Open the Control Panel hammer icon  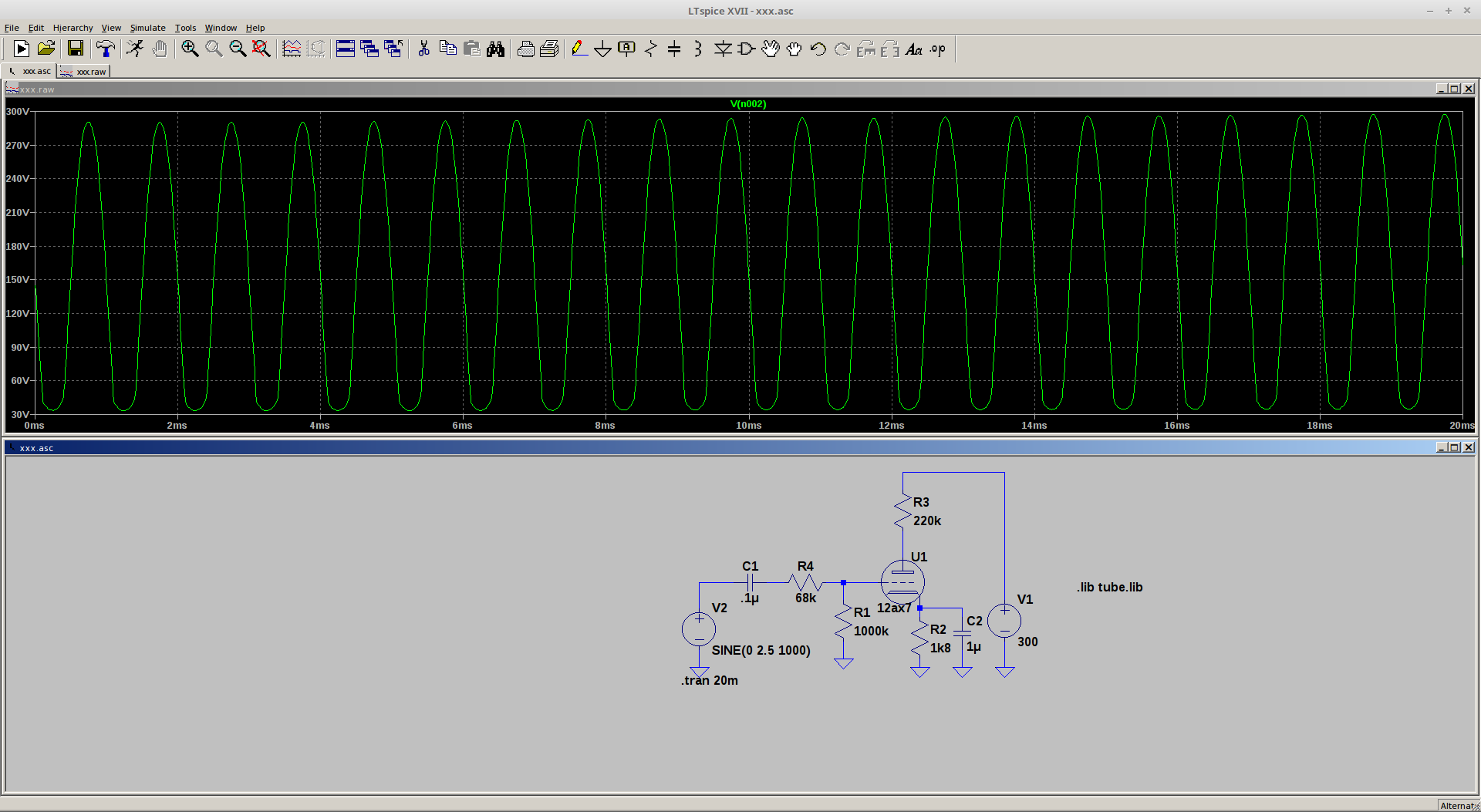(x=106, y=49)
